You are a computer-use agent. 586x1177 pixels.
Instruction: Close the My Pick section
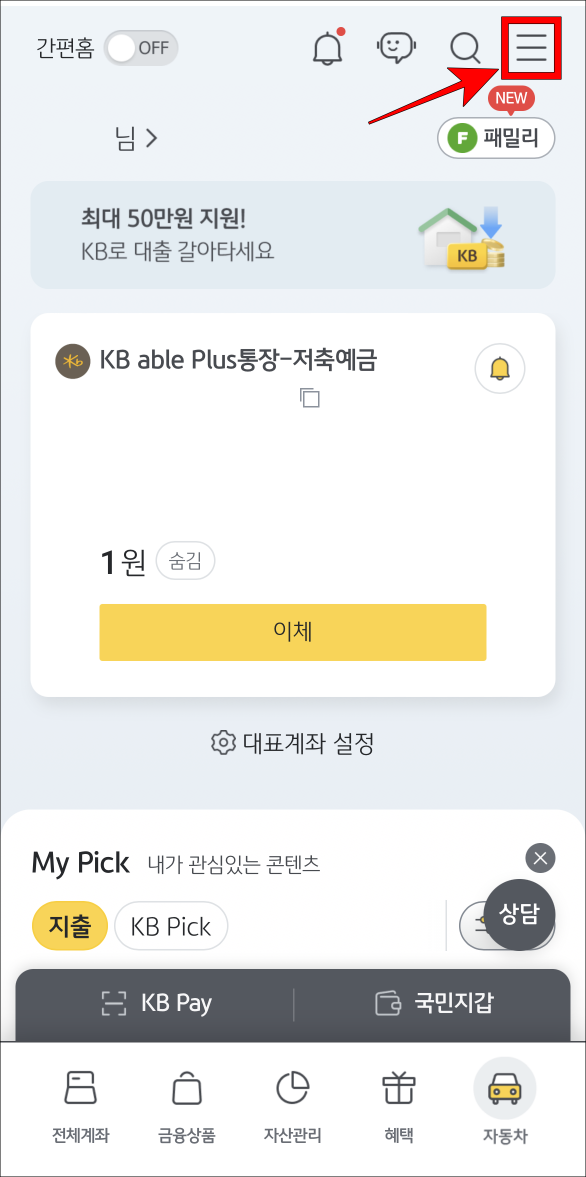point(539,858)
